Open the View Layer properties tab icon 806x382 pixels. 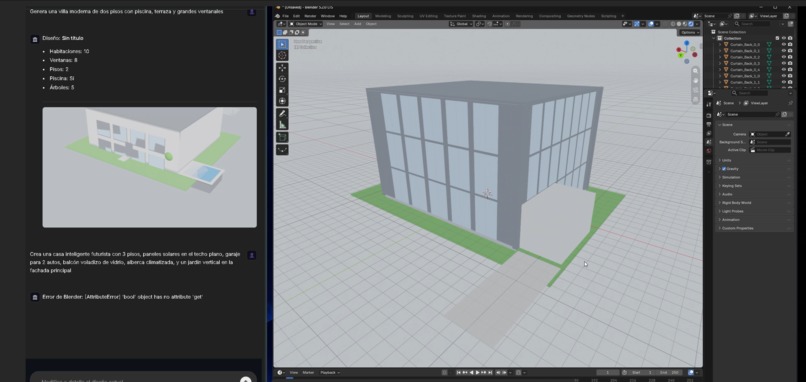click(x=709, y=133)
